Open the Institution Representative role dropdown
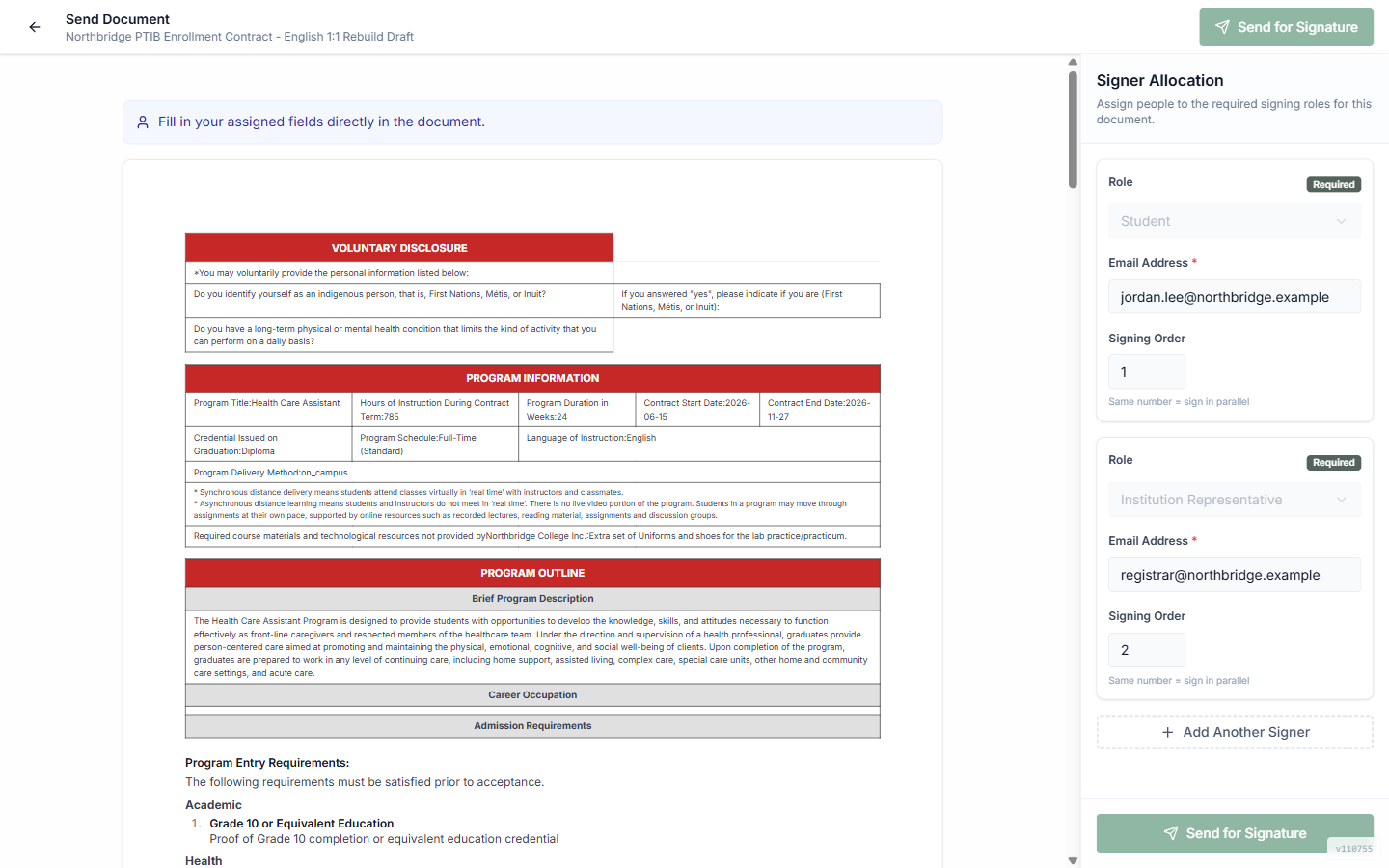Screen dimensions: 1389x868 tap(1235, 500)
